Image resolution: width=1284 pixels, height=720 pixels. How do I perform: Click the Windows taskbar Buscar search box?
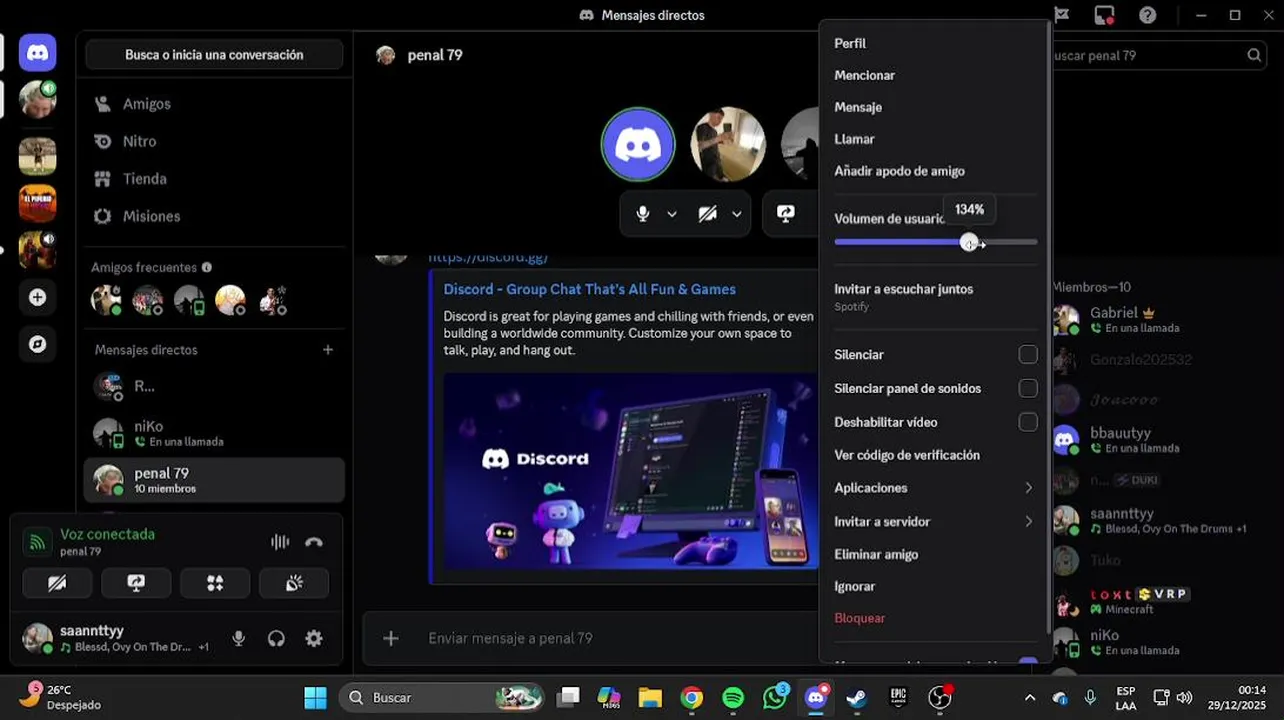pyautogui.click(x=441, y=697)
